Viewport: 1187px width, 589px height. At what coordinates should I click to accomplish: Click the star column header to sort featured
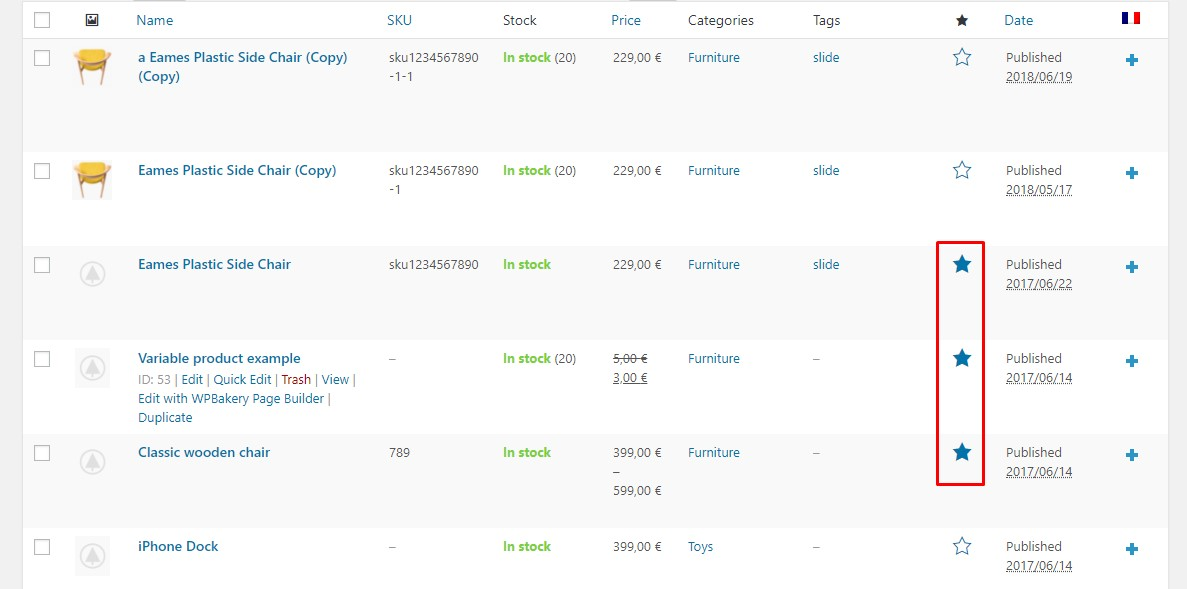tap(961, 18)
